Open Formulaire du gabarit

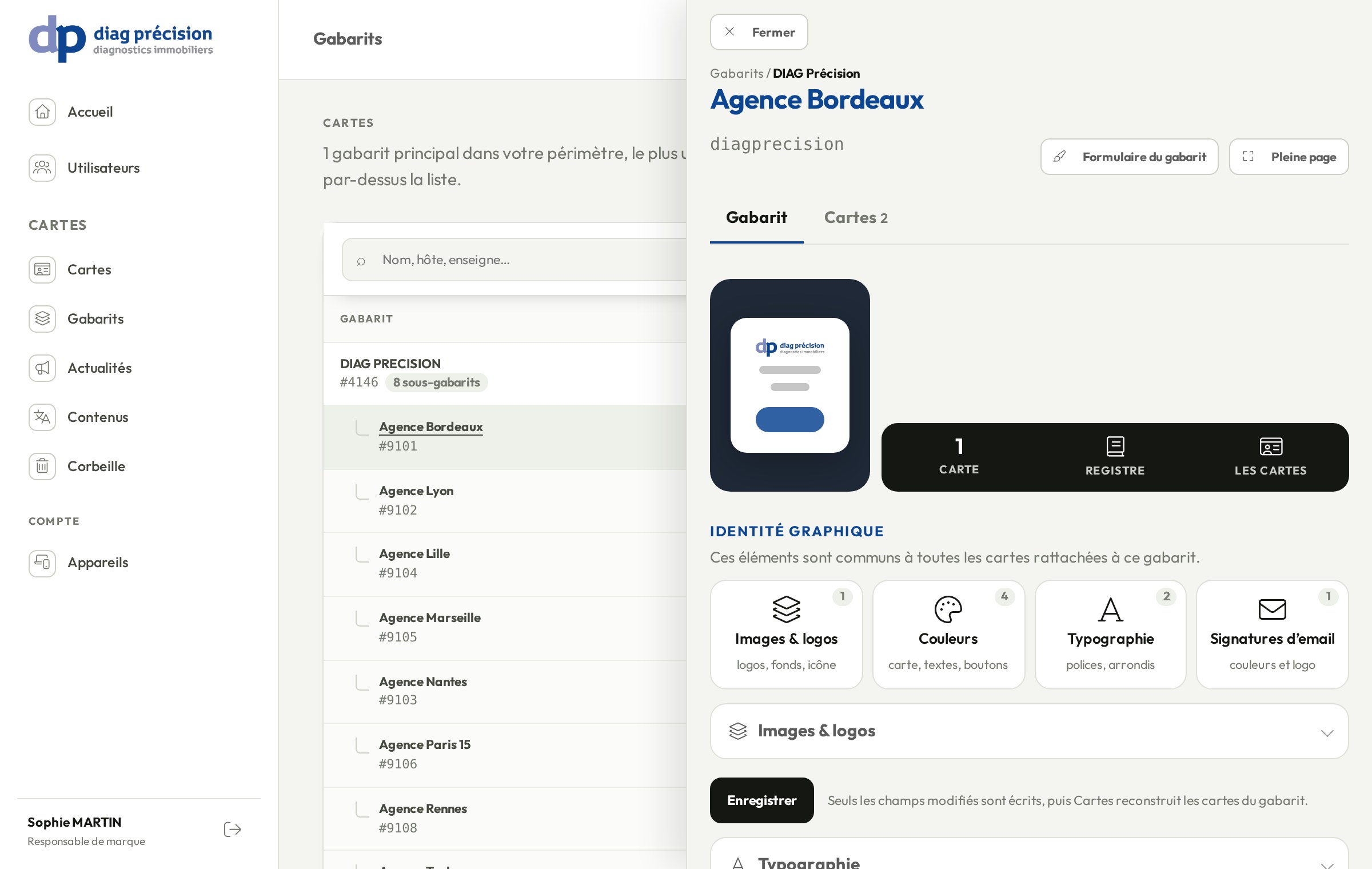[1129, 157]
